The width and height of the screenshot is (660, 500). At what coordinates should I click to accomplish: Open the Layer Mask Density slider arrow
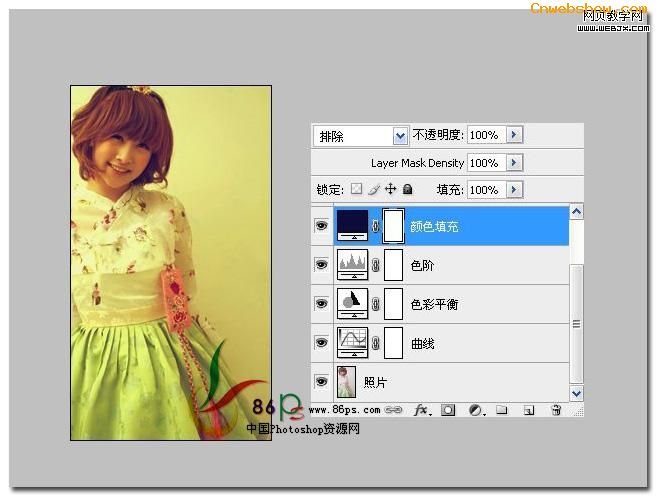[514, 163]
